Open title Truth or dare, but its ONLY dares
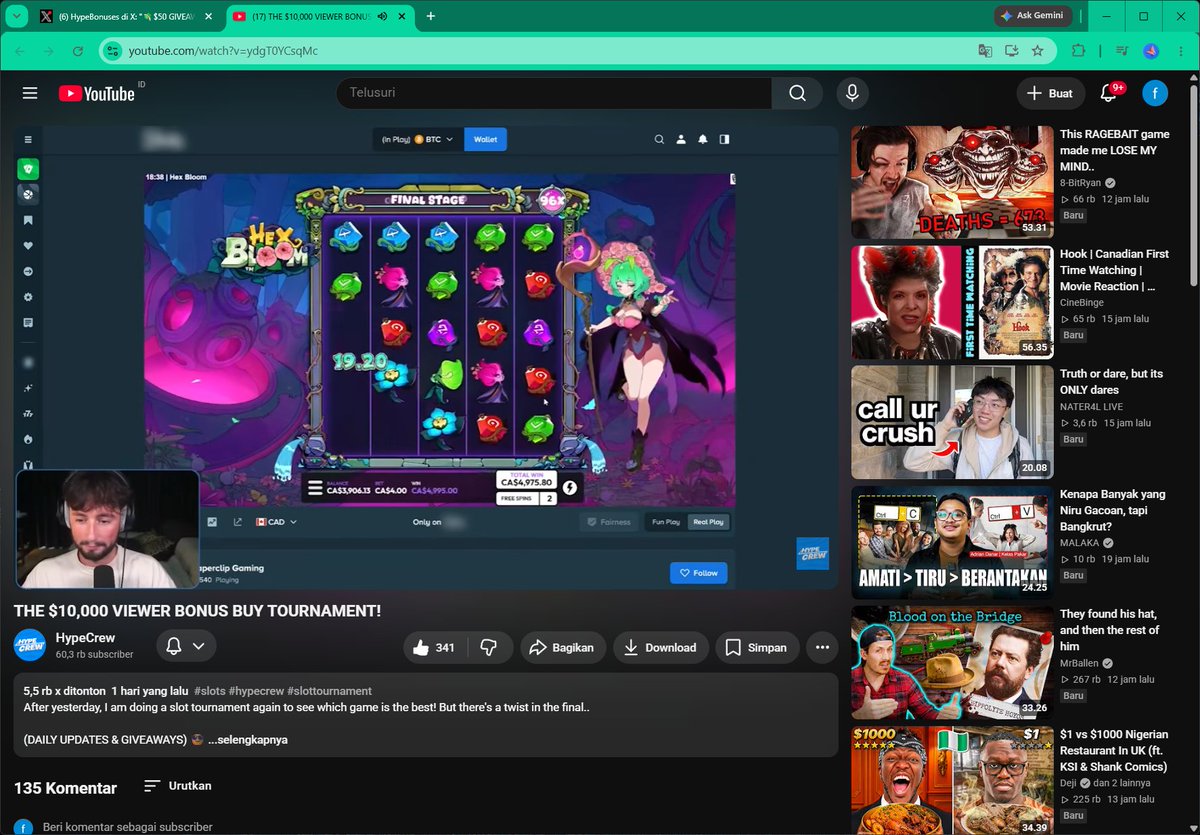Image resolution: width=1200 pixels, height=835 pixels. click(1111, 381)
